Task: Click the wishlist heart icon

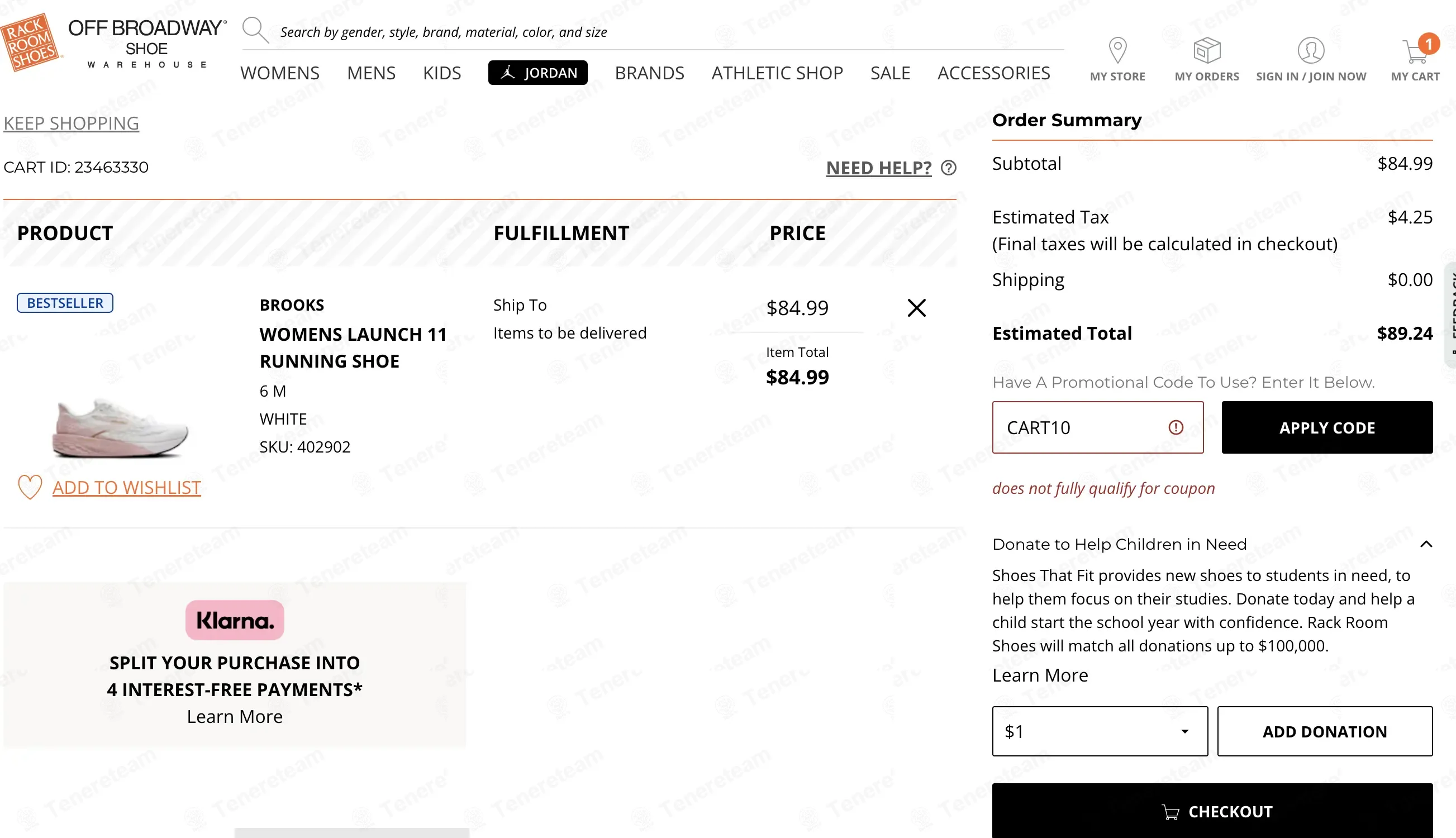Action: [30, 487]
